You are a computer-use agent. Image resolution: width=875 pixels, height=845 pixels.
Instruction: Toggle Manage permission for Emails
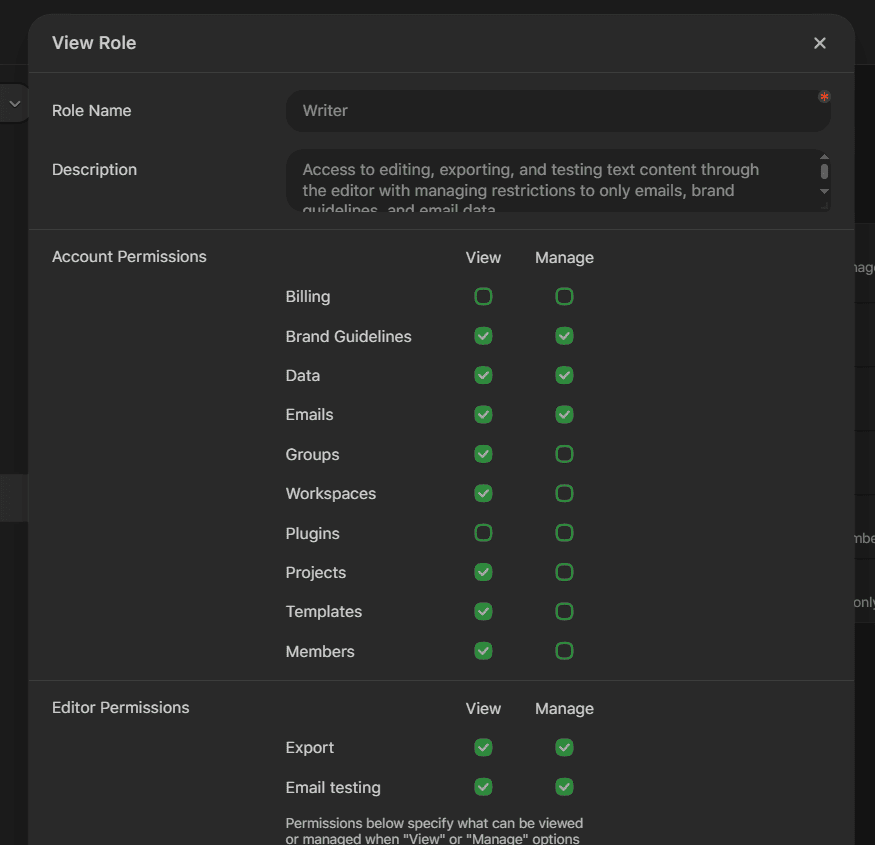[x=564, y=414]
